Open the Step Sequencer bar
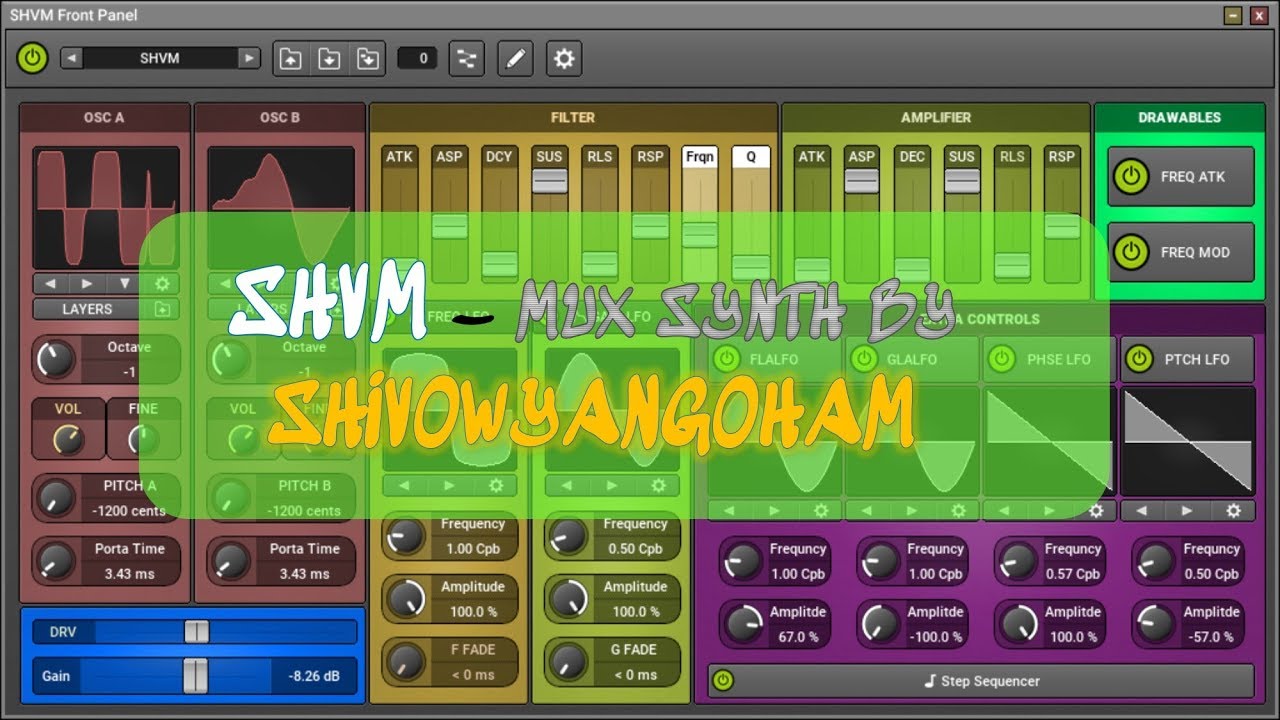Image resolution: width=1280 pixels, height=720 pixels. 981,681
